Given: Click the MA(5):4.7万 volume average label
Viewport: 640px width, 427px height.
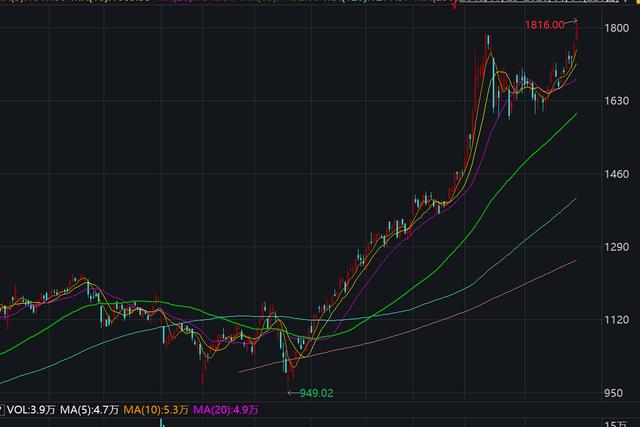Looking at the screenshot, I should [x=89, y=409].
